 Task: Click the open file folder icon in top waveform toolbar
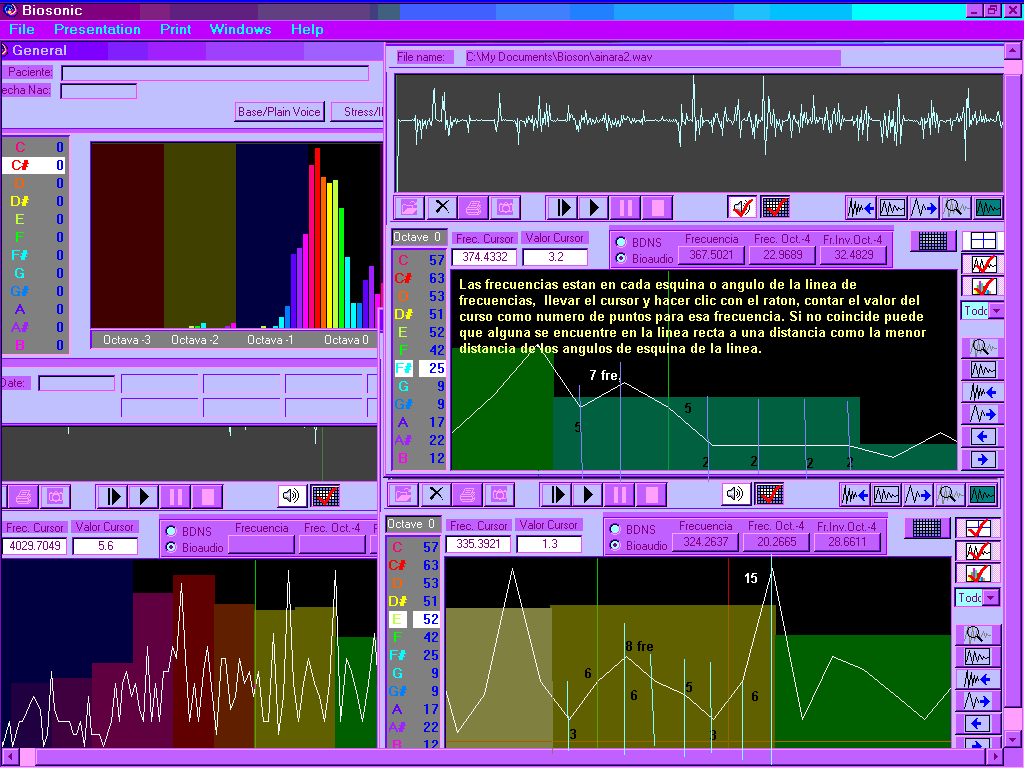(409, 207)
